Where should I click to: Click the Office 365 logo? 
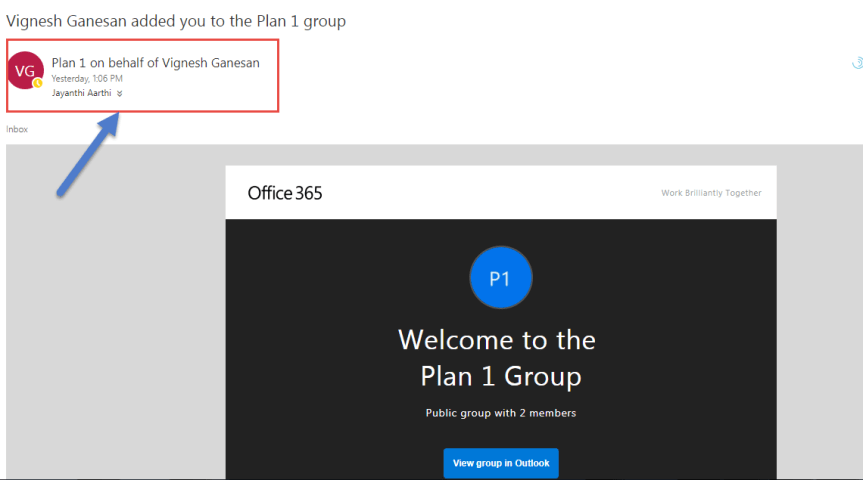(285, 193)
